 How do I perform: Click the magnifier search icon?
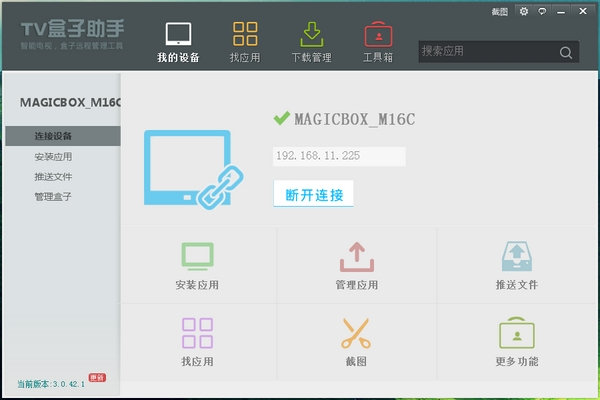coord(566,52)
